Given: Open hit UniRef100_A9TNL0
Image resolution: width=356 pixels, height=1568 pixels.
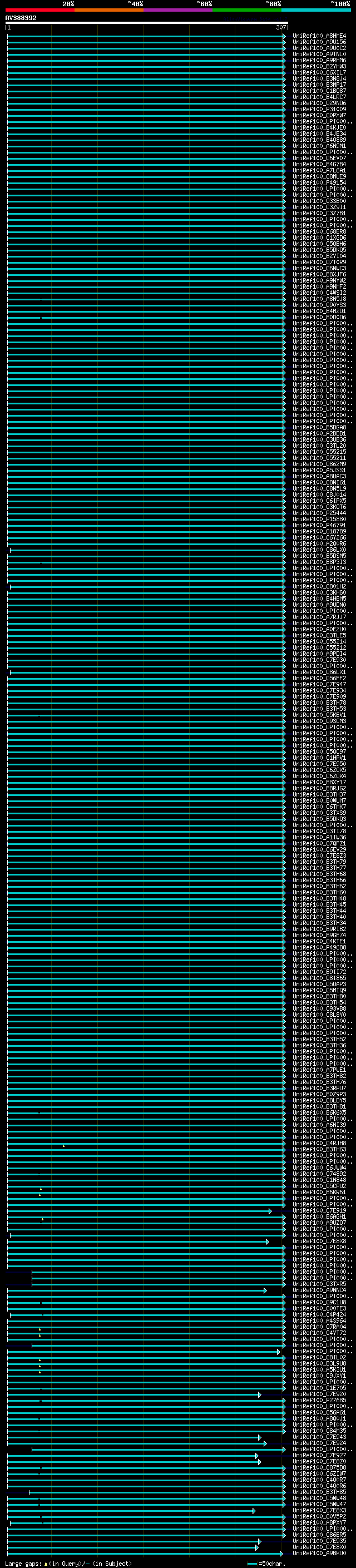Looking at the screenshot, I should coord(319,54).
